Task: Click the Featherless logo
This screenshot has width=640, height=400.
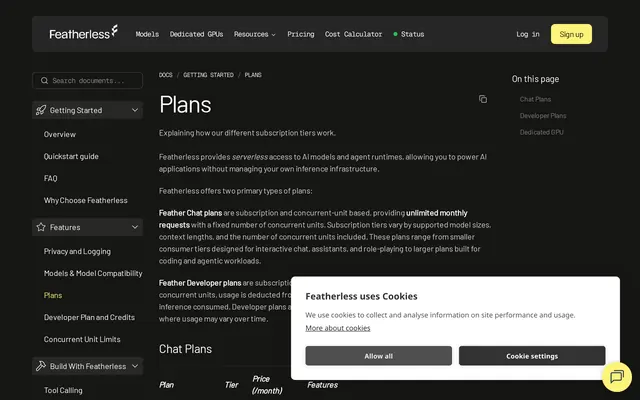Action: tap(83, 33)
